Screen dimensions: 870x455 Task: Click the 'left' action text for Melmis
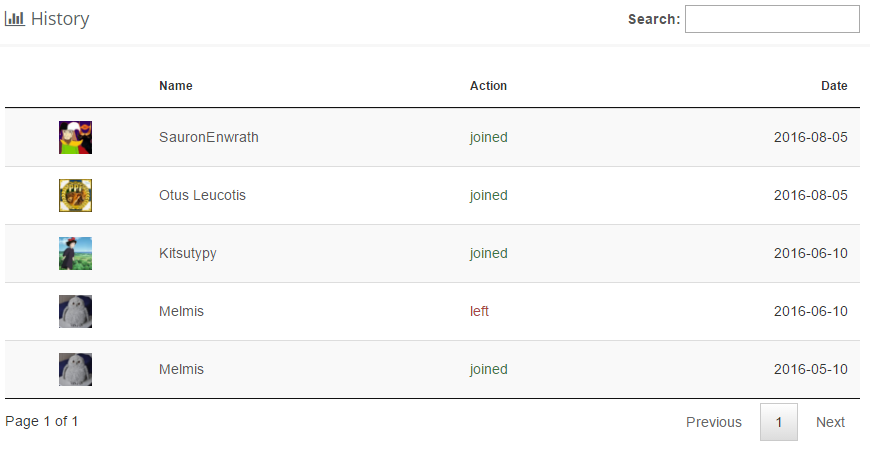coord(480,311)
